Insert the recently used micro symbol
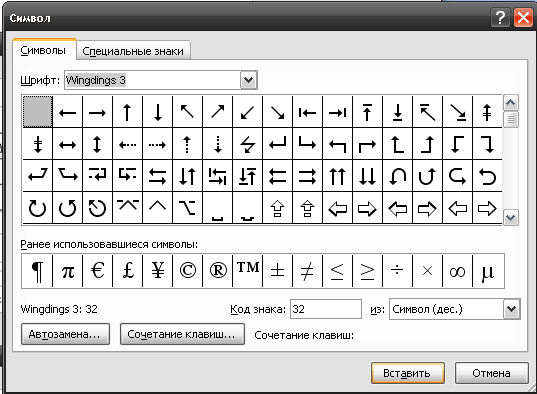This screenshot has height=394, width=537. [488, 271]
